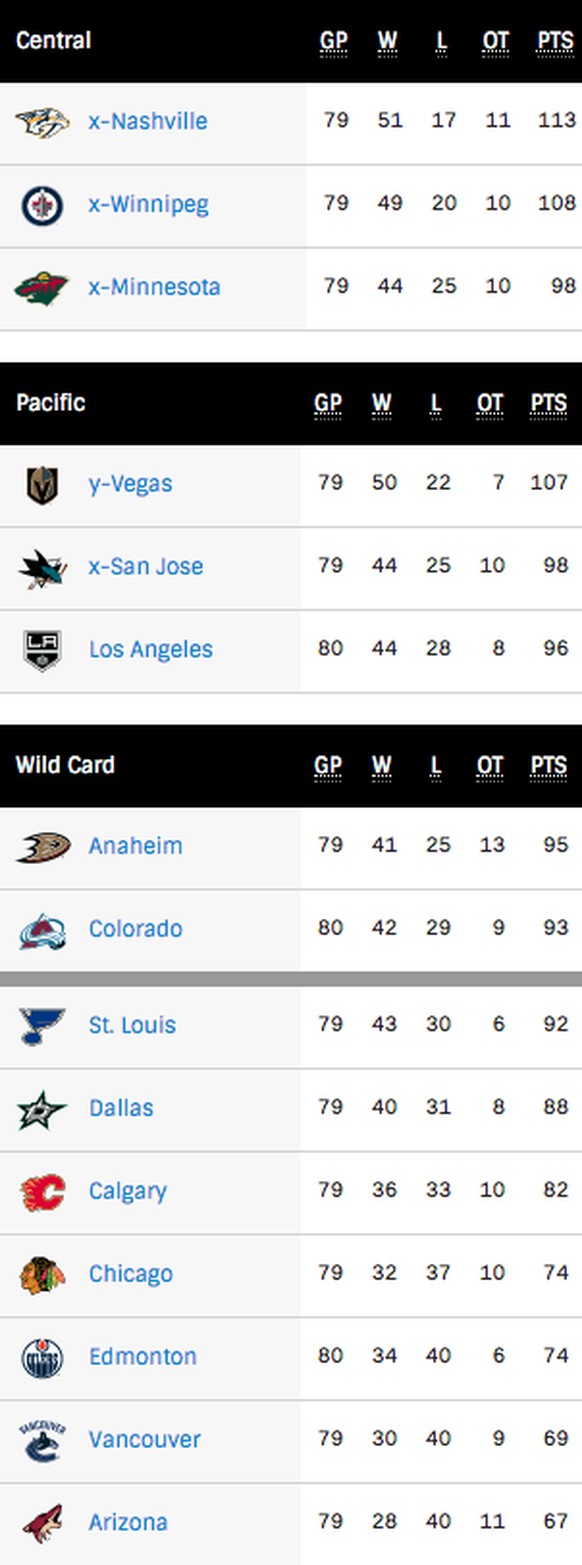Image resolution: width=582 pixels, height=1565 pixels.
Task: Click the Winnipeg Jets logo
Action: coord(42,206)
